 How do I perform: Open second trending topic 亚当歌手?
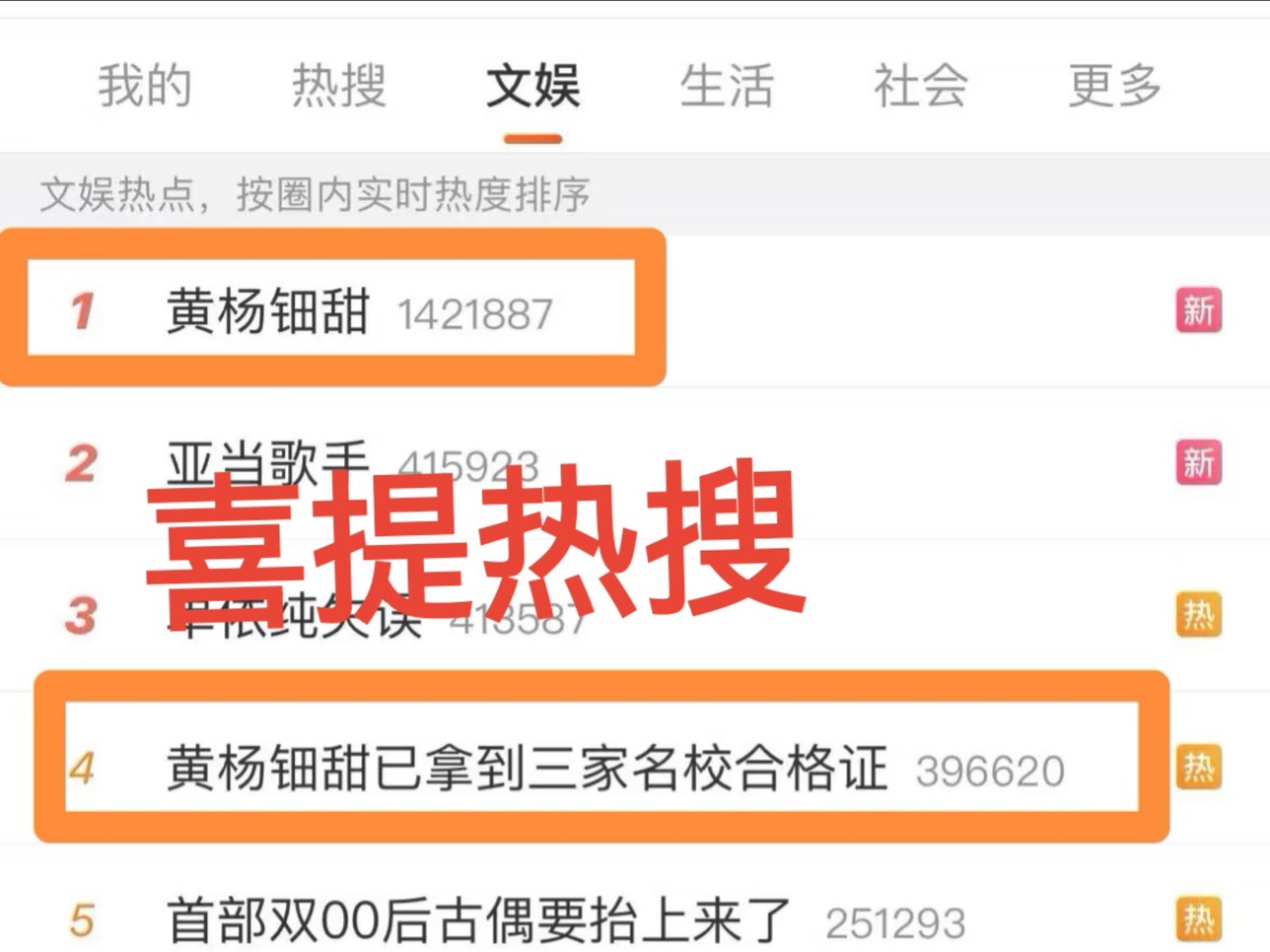tap(268, 463)
